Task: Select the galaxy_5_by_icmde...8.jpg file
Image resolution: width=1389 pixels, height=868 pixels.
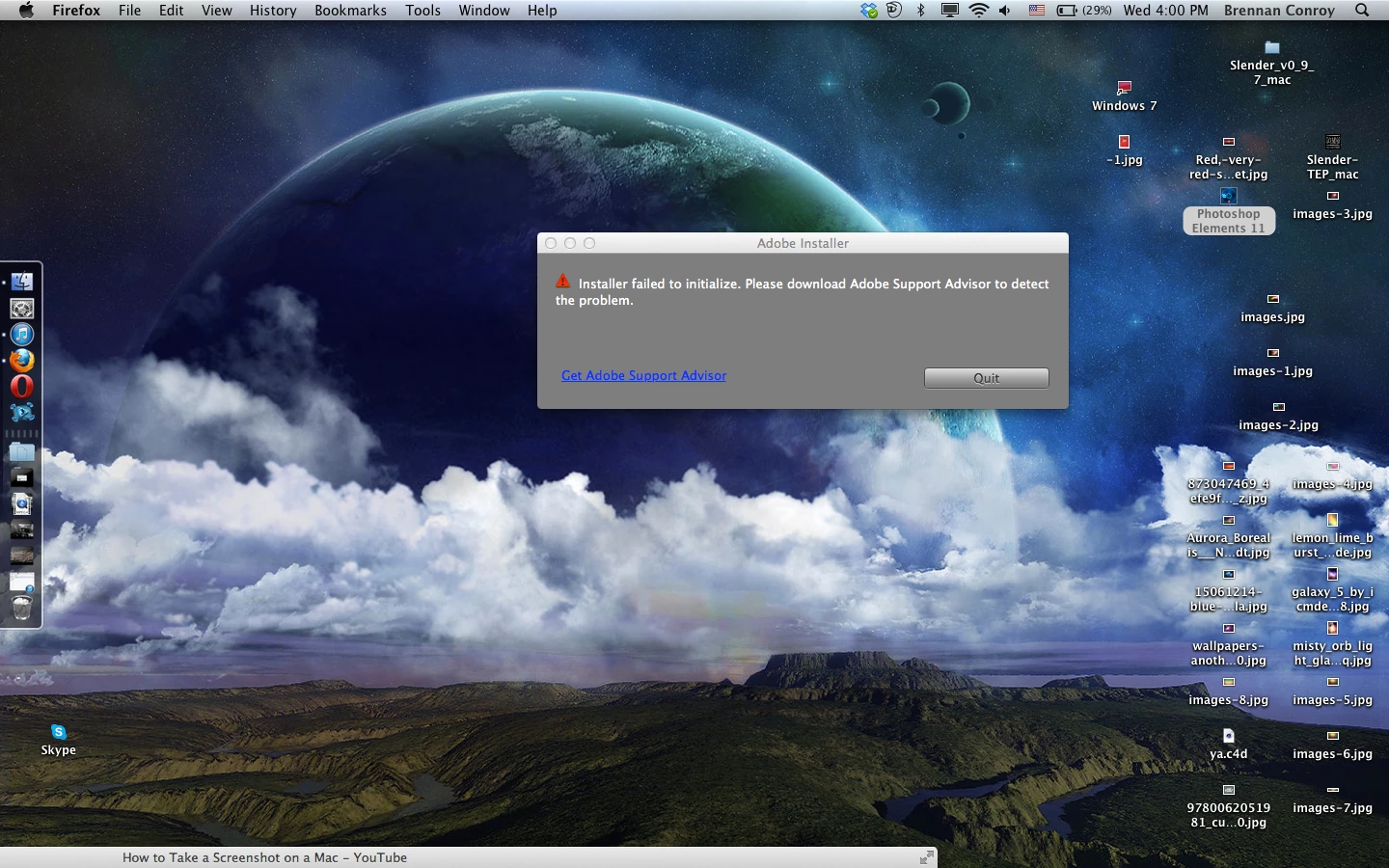Action: tap(1332, 590)
